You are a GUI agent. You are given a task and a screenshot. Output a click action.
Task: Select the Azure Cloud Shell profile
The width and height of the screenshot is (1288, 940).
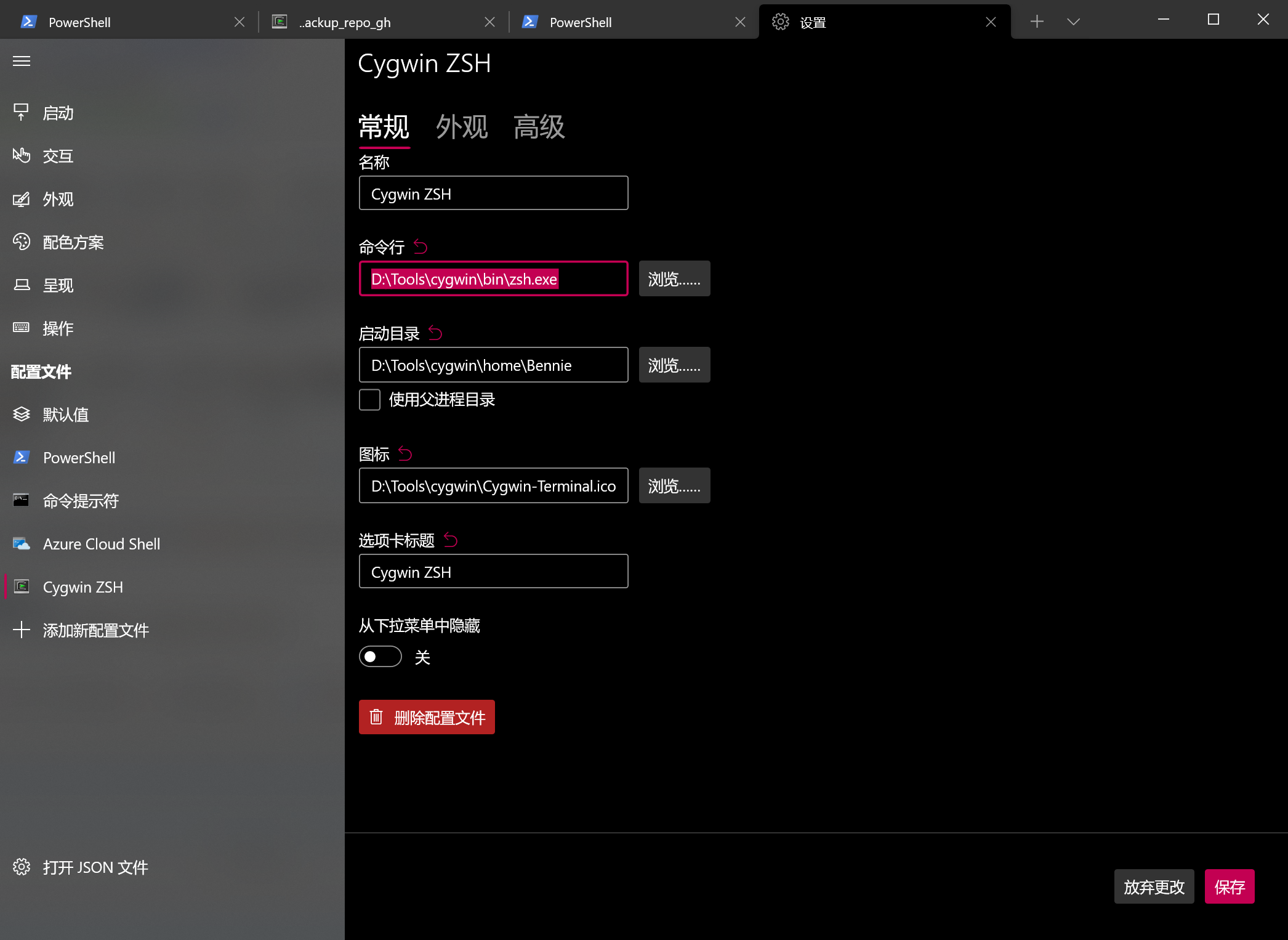[172, 544]
